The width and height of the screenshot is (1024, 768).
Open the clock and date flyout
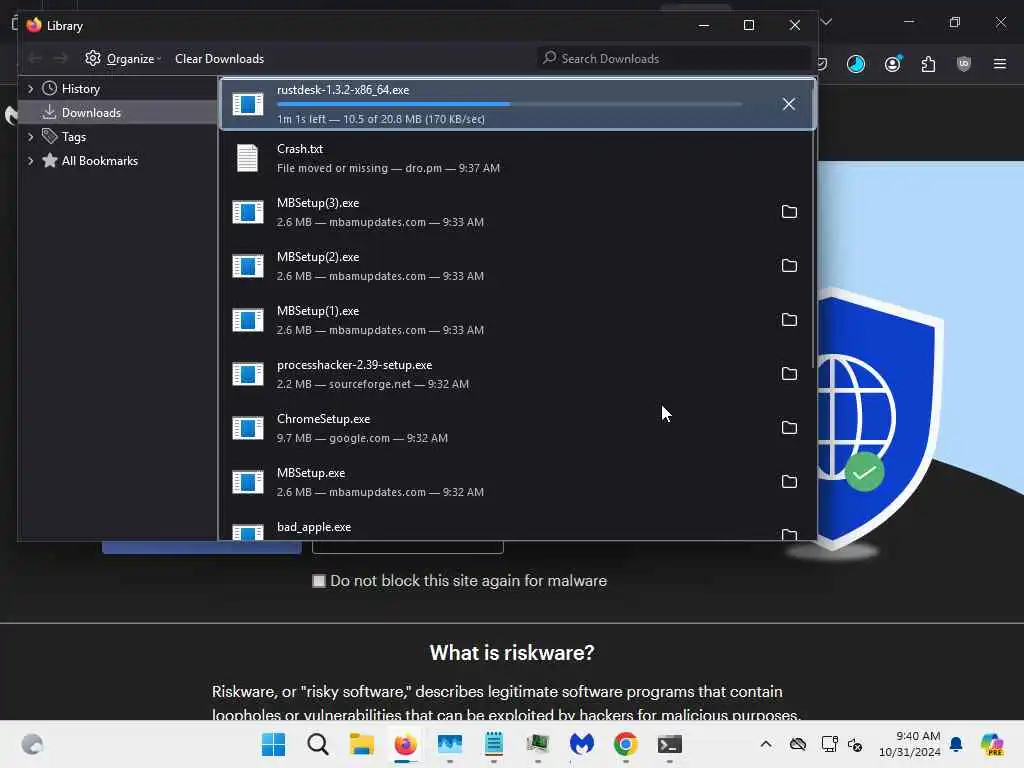[909, 744]
